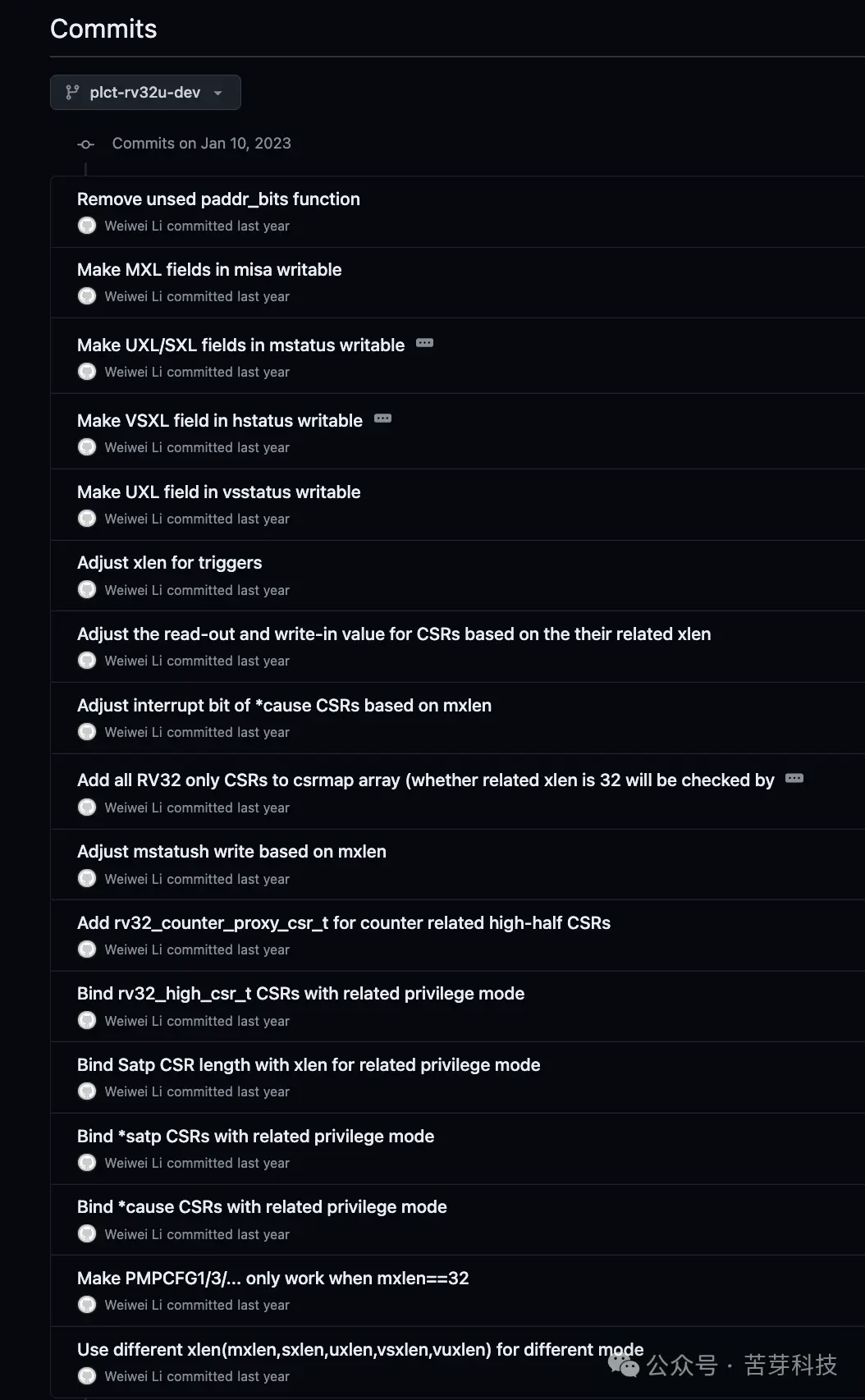Open 'Bind Satp CSR length with xlen' commit
The image size is (865, 1400).
pos(309,1065)
